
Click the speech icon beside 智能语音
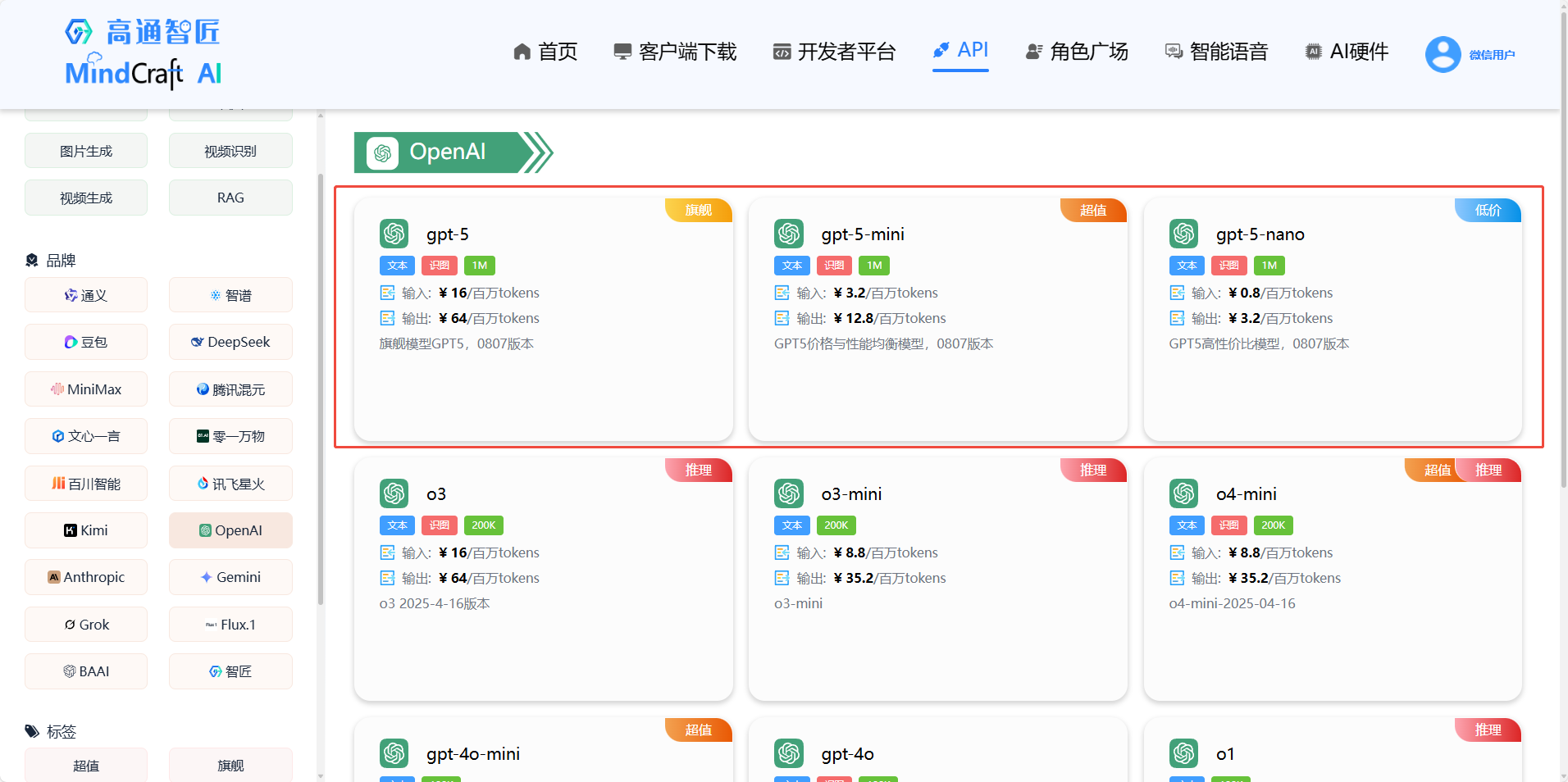coord(1174,52)
